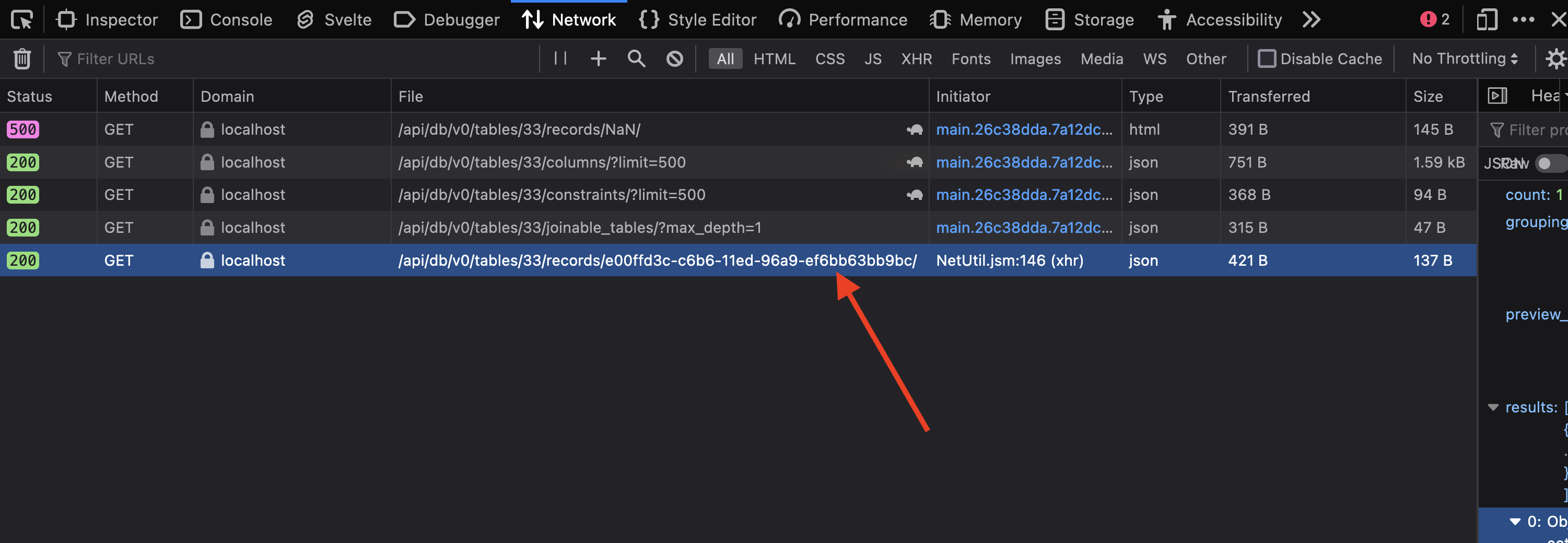Screen dimensions: 1568x543
Task: Switch to the Console tab
Action: [x=226, y=19]
